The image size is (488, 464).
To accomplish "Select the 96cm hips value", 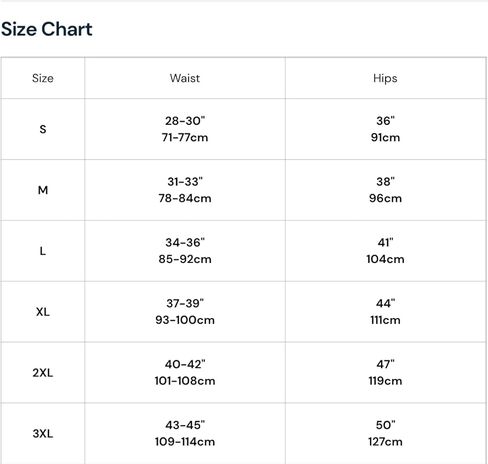I will coord(385,198).
